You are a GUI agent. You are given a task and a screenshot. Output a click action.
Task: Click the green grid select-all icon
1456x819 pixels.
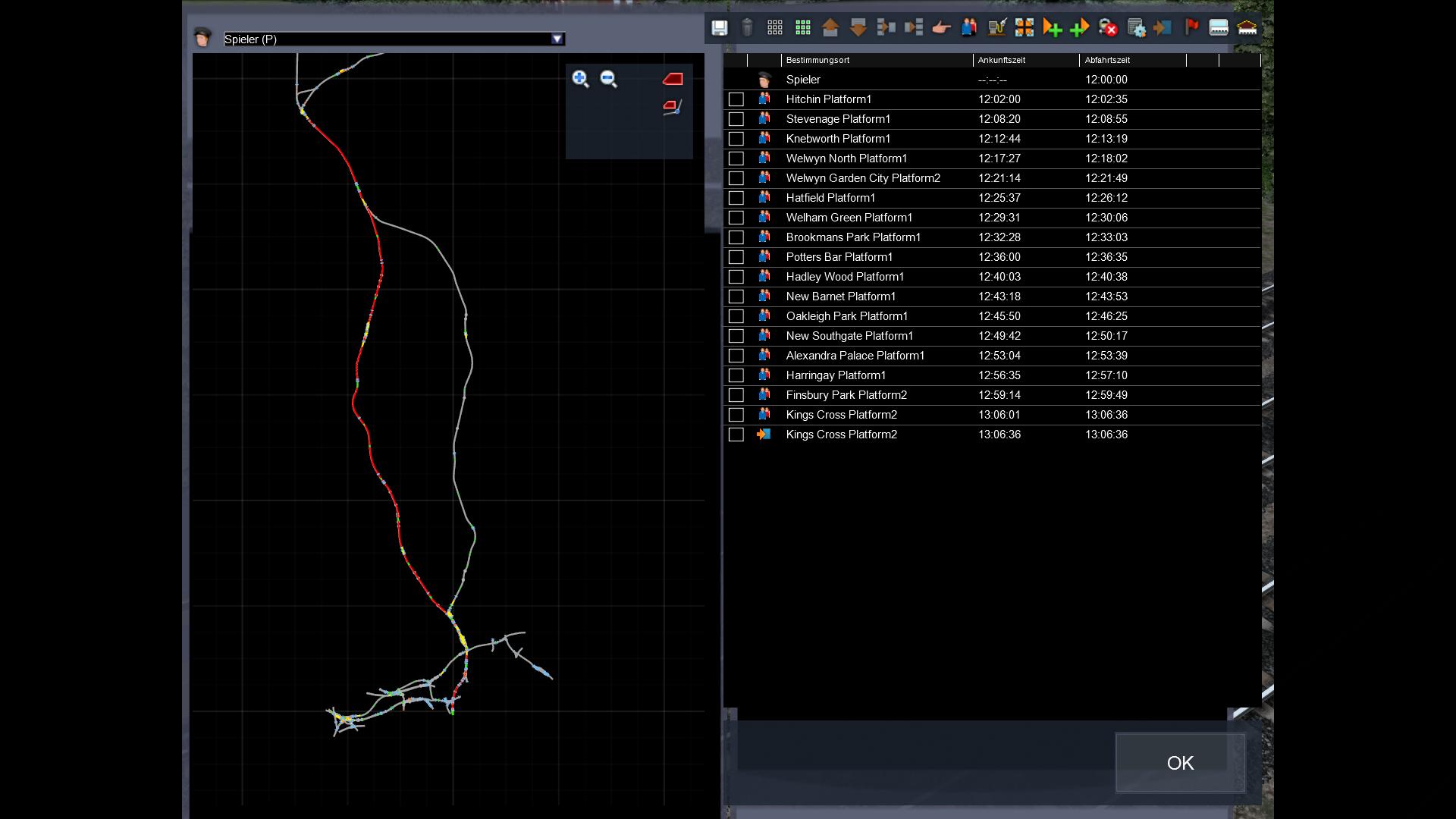[802, 28]
